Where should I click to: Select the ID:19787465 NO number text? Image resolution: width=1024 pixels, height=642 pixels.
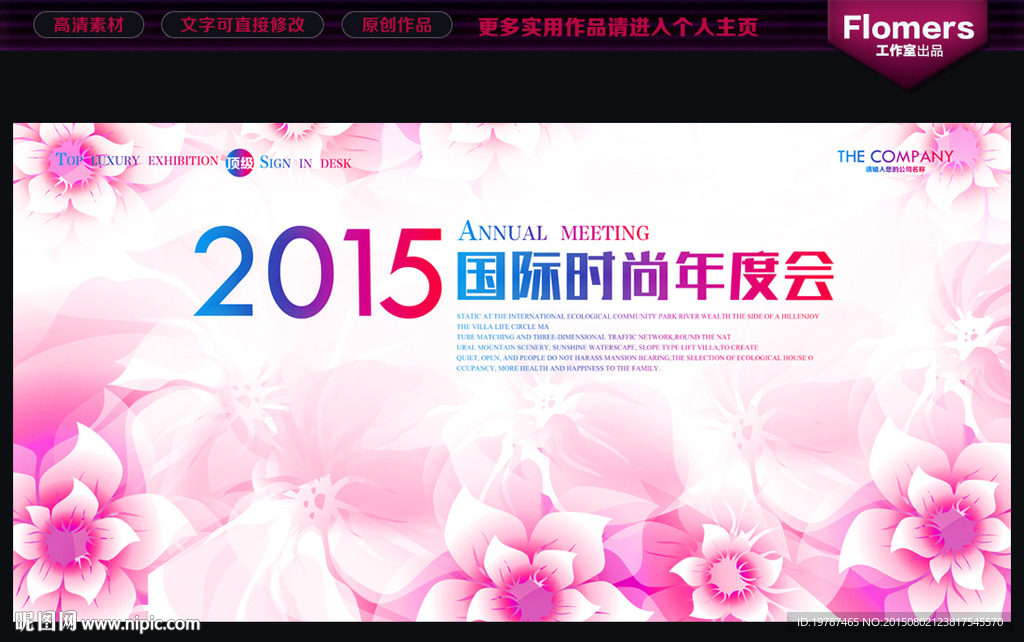coord(900,622)
